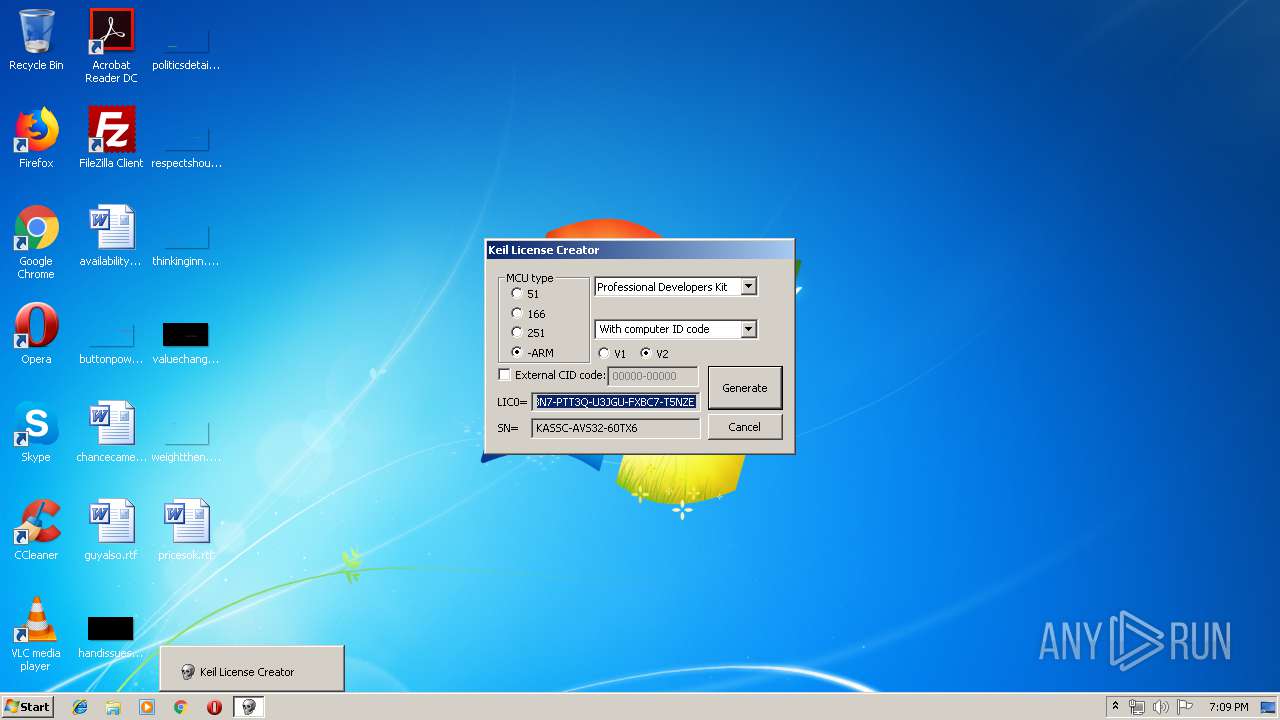Activate Keil License Creator skull taskbar icon
The width and height of the screenshot is (1280, 720).
point(249,707)
